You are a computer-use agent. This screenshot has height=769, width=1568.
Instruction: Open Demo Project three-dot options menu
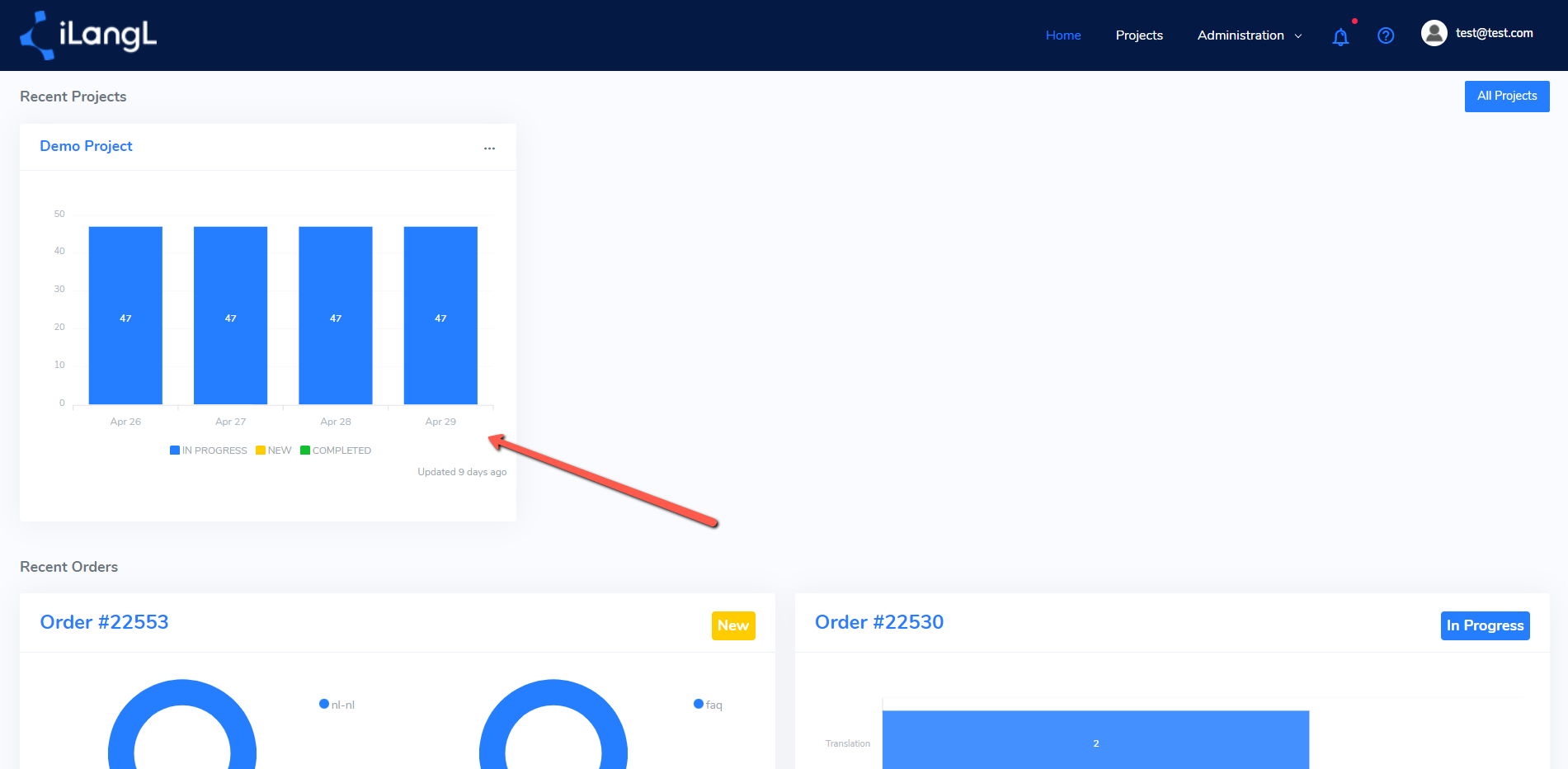(489, 149)
